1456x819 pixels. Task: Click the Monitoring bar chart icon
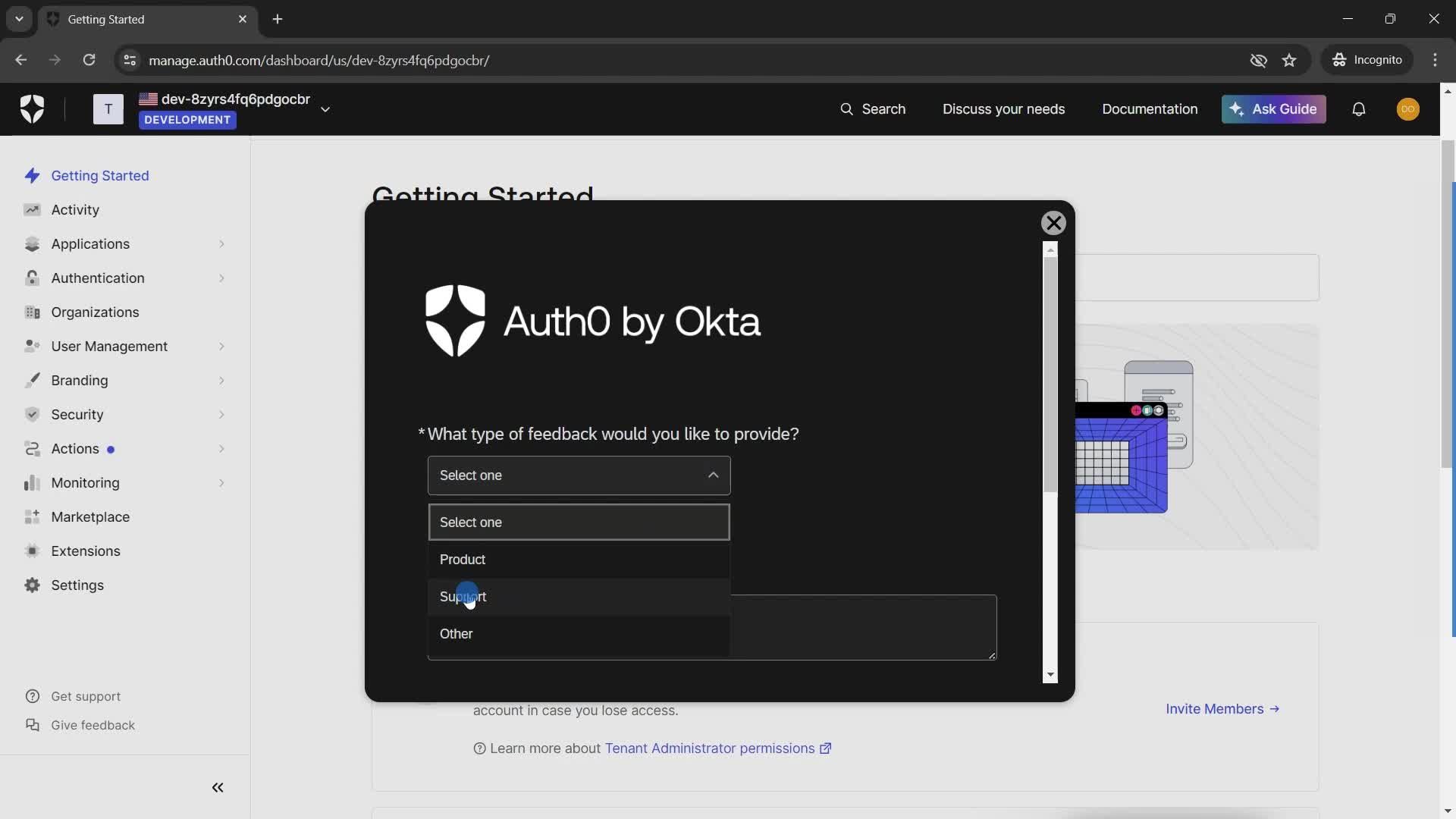[32, 483]
